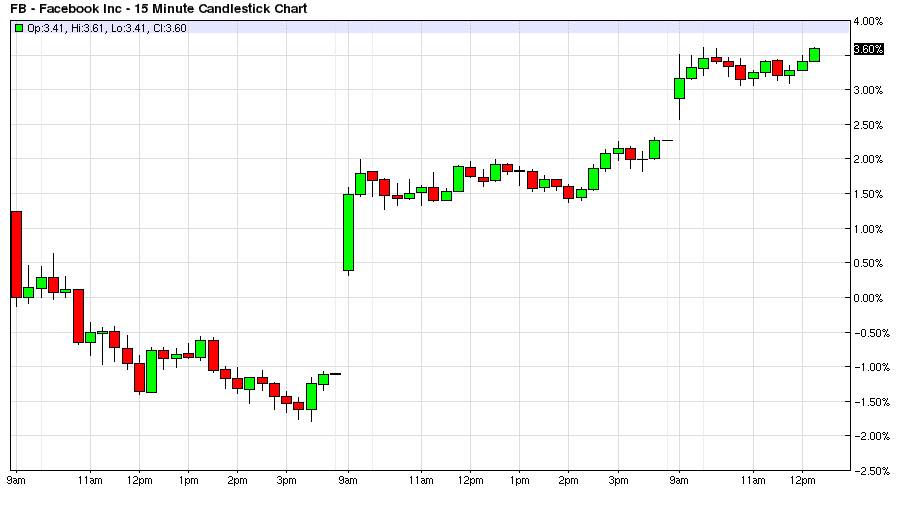Click the 2.50% y-axis label
Viewport: 900px width, 511px height.
pos(868,125)
